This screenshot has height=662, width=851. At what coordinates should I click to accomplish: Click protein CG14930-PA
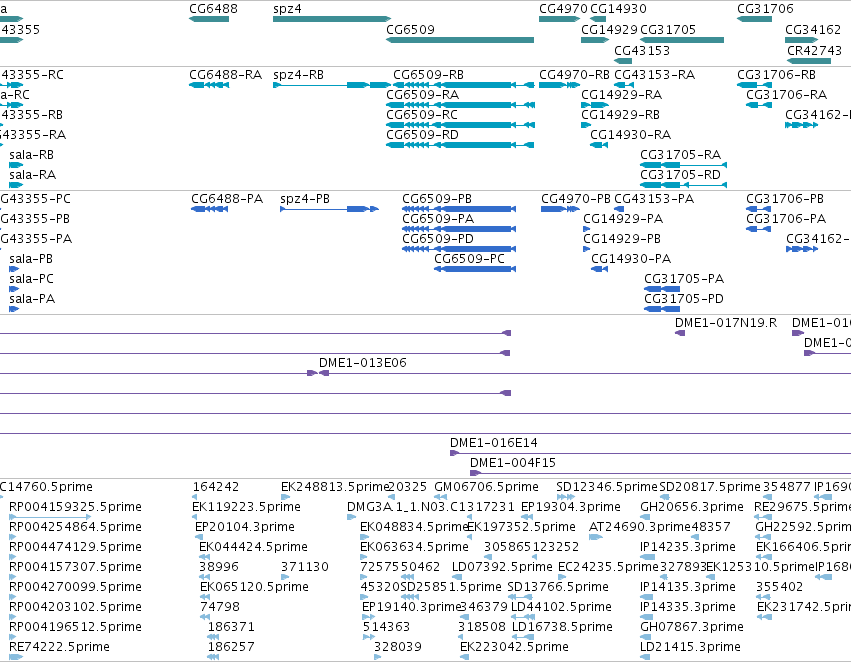(x=631, y=259)
